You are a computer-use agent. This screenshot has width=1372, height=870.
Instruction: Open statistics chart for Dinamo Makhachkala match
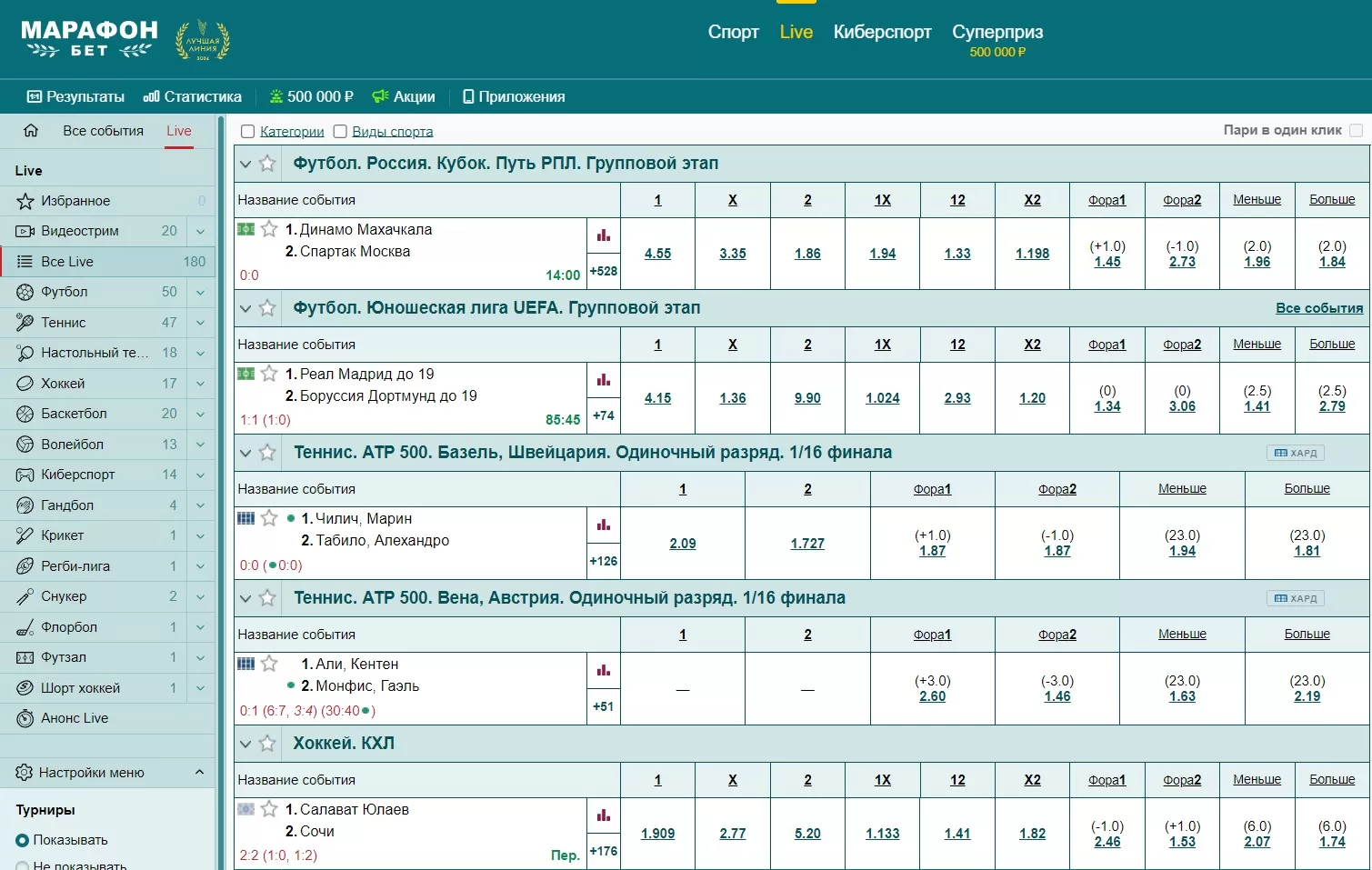[604, 235]
